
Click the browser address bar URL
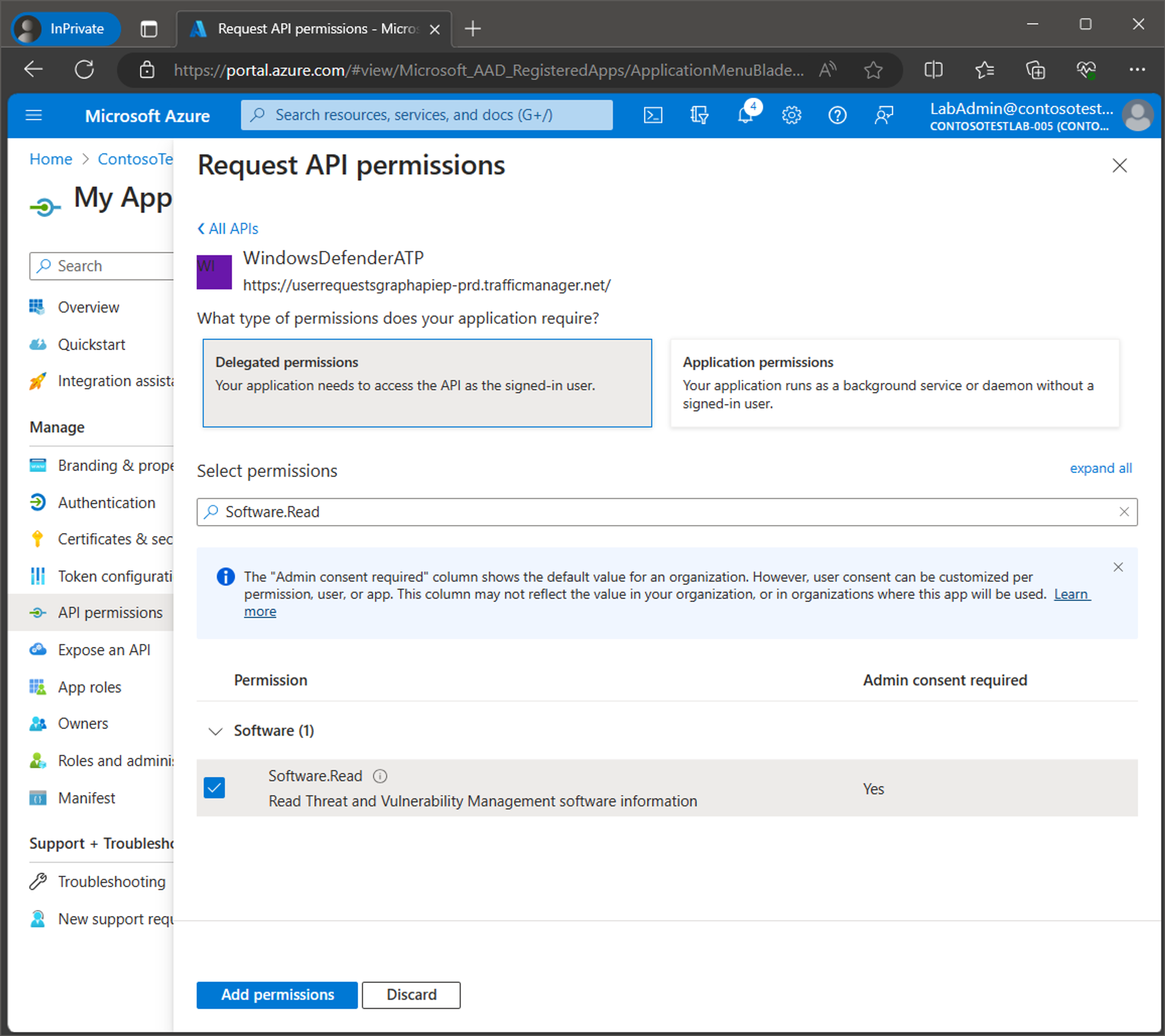488,70
